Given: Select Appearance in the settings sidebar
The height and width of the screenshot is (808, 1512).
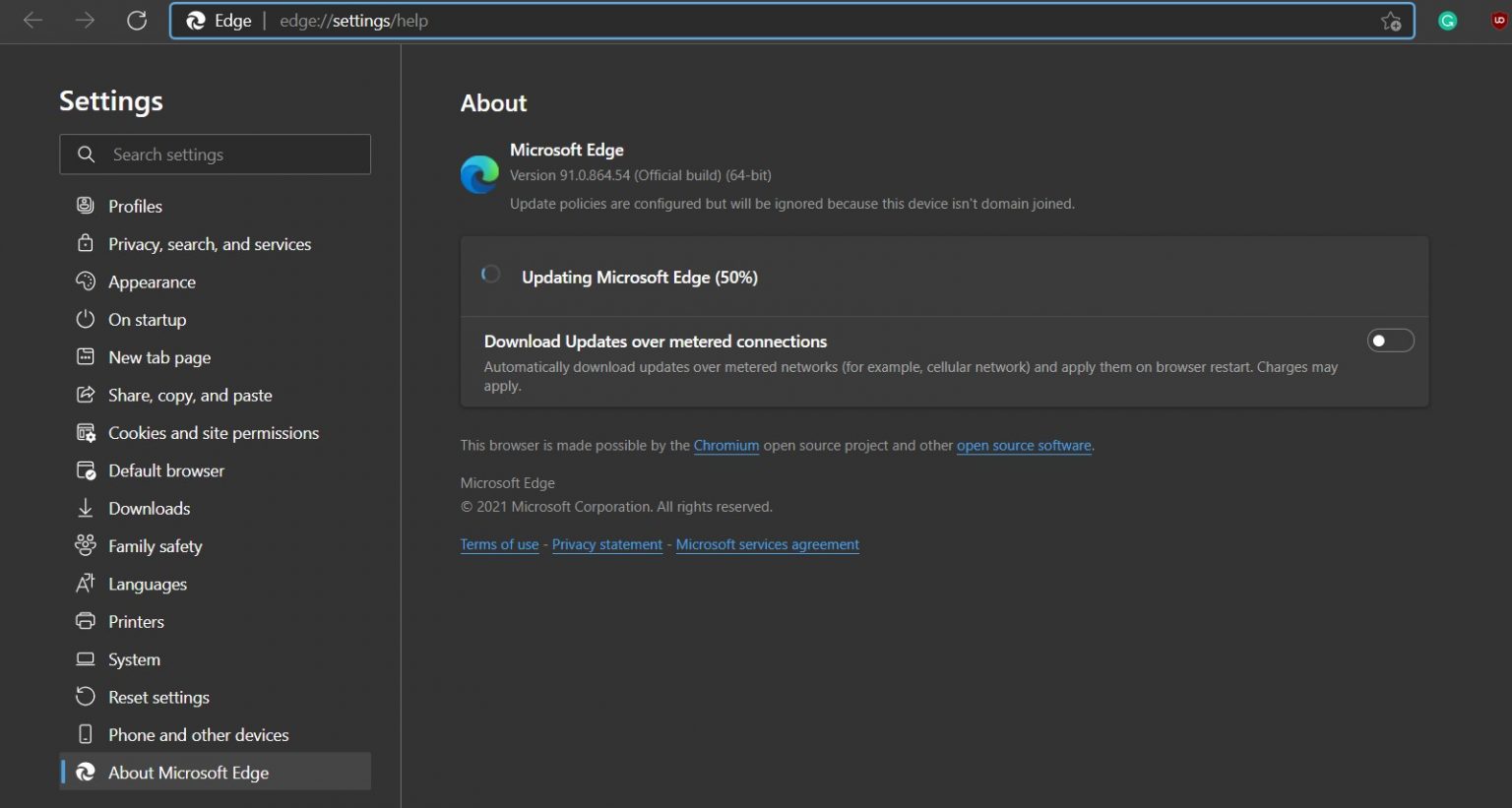Looking at the screenshot, I should (152, 282).
